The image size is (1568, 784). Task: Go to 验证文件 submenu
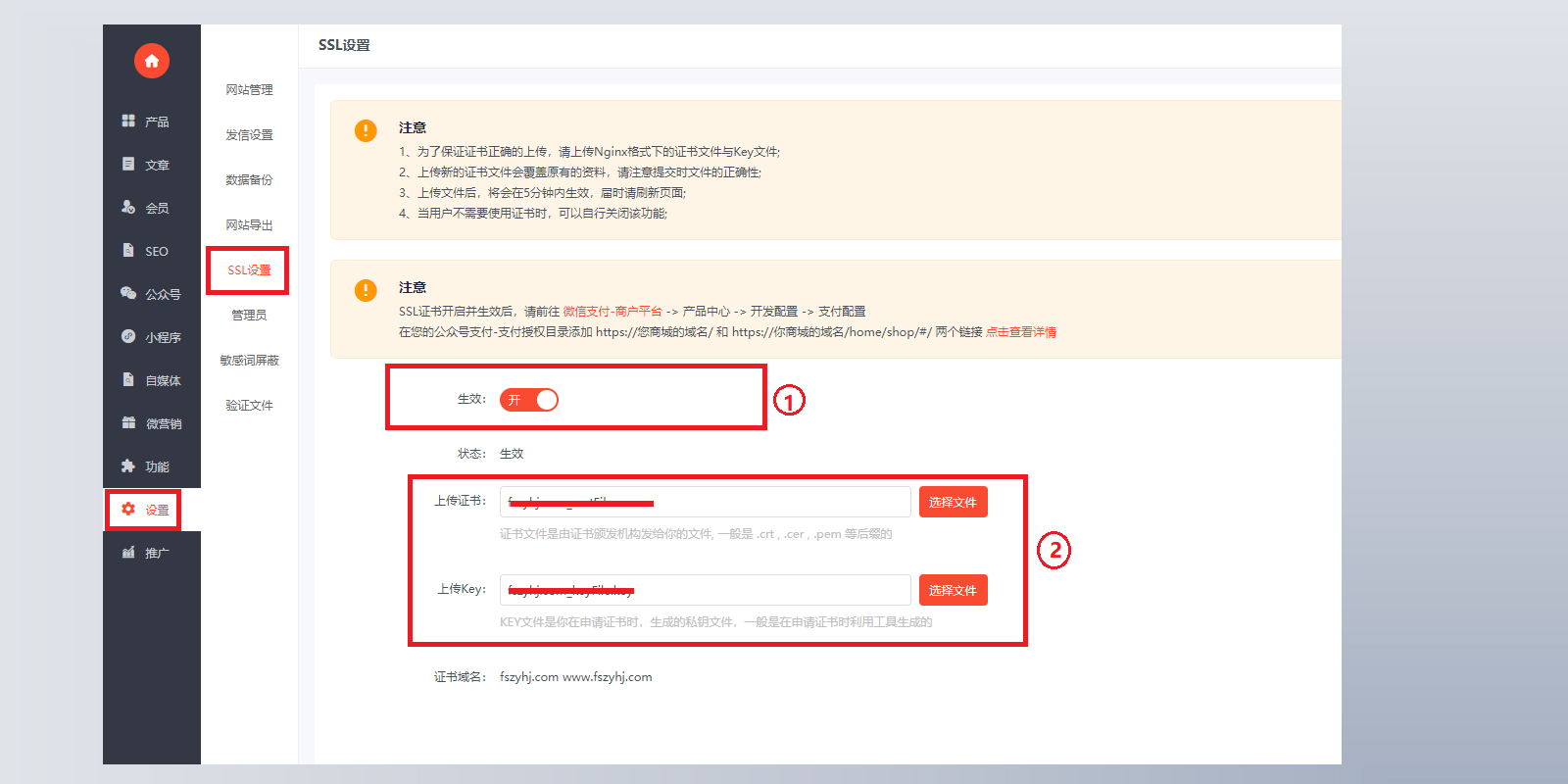click(x=249, y=406)
